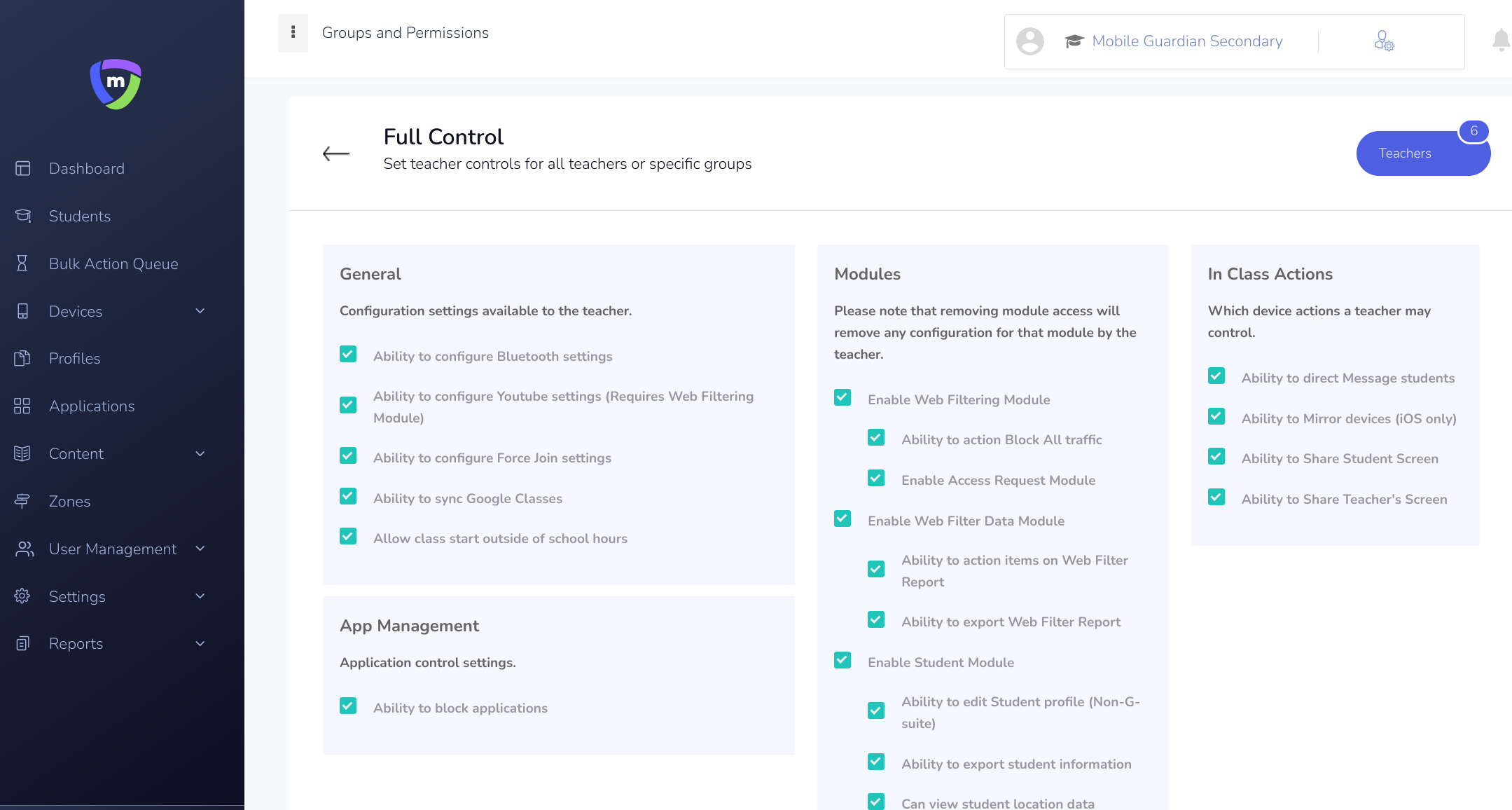Toggle Ability to export Web Filter Report
Image resolution: width=1512 pixels, height=810 pixels.
click(876, 620)
